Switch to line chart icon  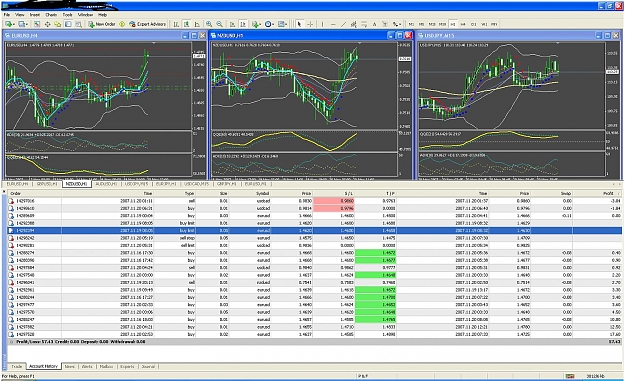pos(197,24)
